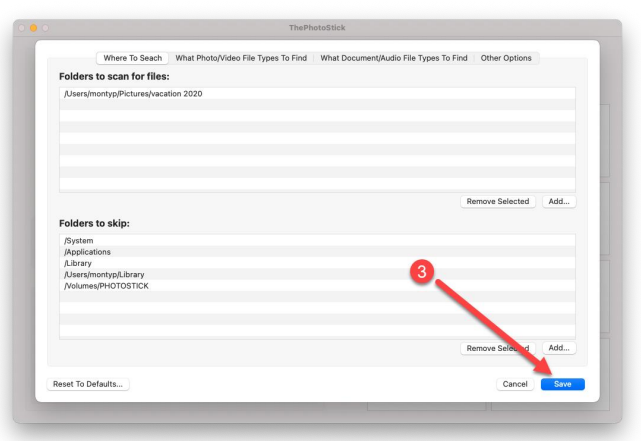Minimize the ThePhotoStick window

(34, 28)
